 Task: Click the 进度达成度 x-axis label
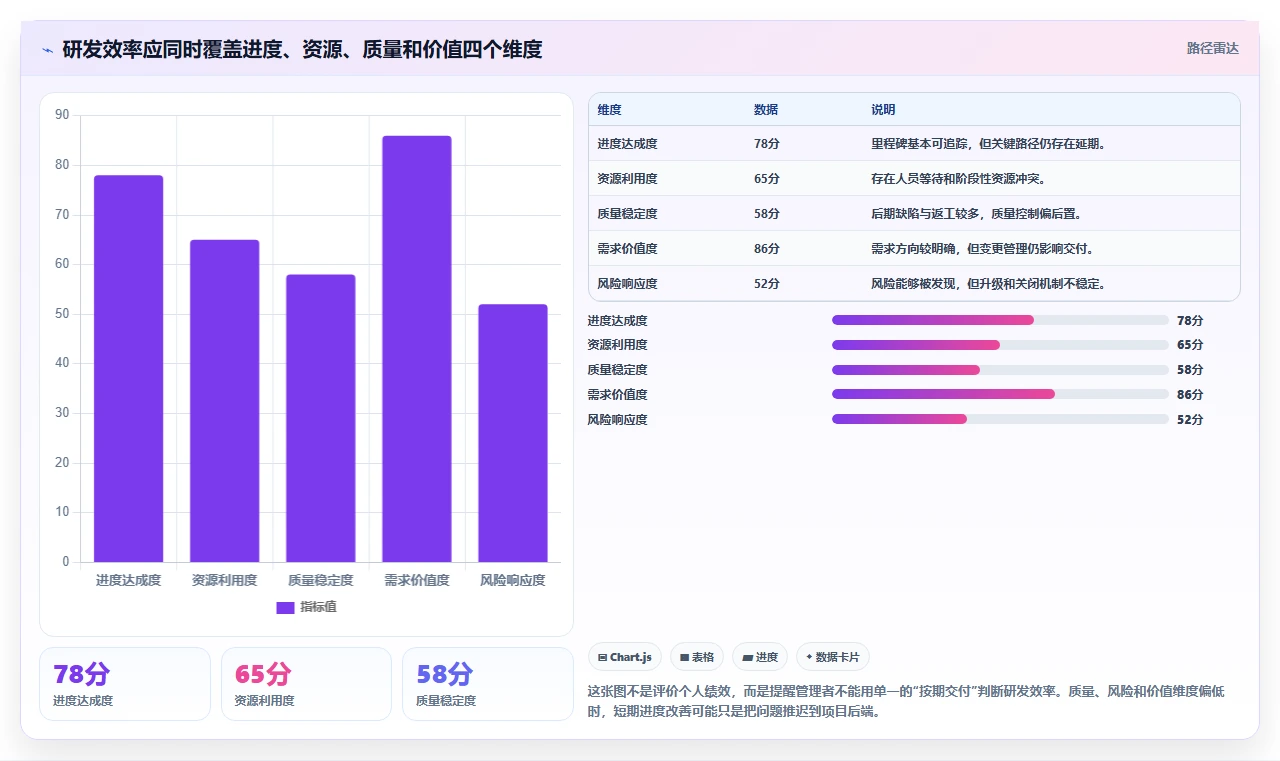pos(129,580)
